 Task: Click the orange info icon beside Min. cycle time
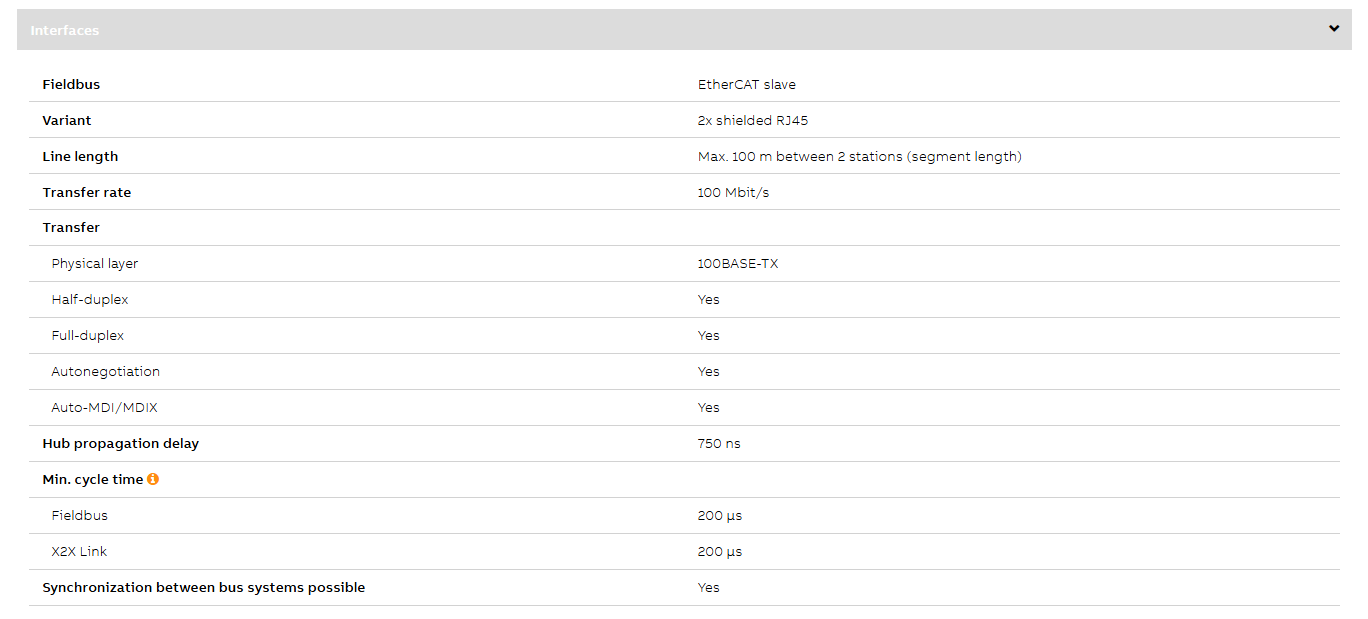coord(153,479)
